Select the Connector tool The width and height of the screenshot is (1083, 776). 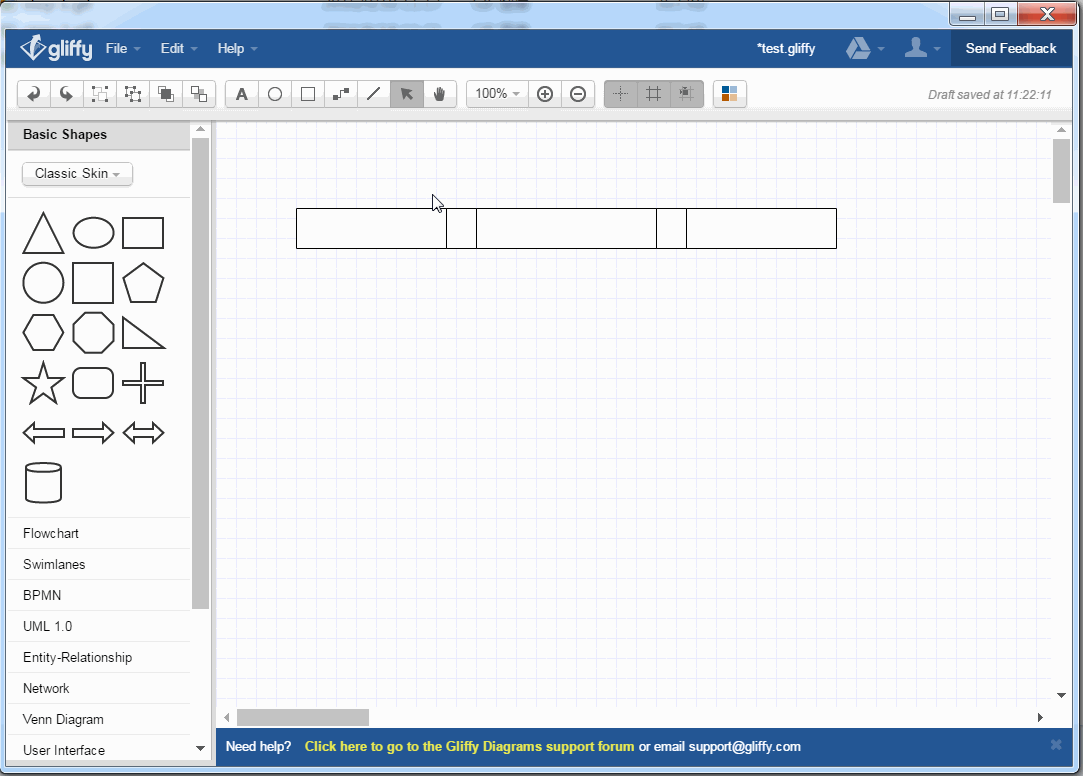click(341, 94)
